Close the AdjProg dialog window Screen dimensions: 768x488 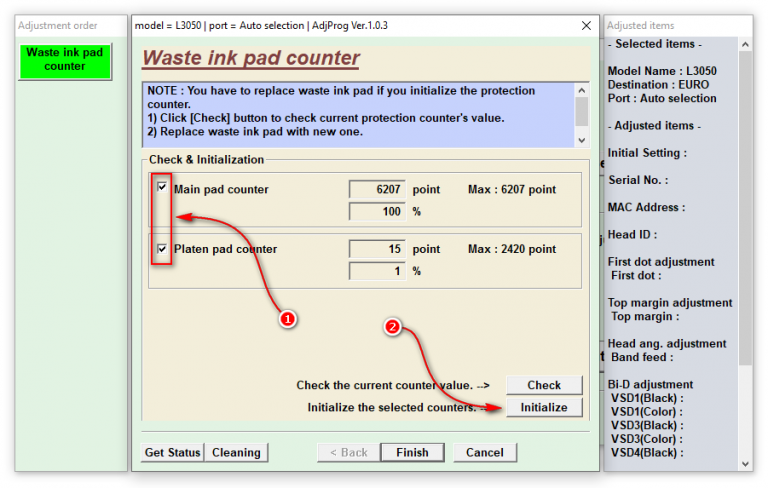pyautogui.click(x=586, y=25)
